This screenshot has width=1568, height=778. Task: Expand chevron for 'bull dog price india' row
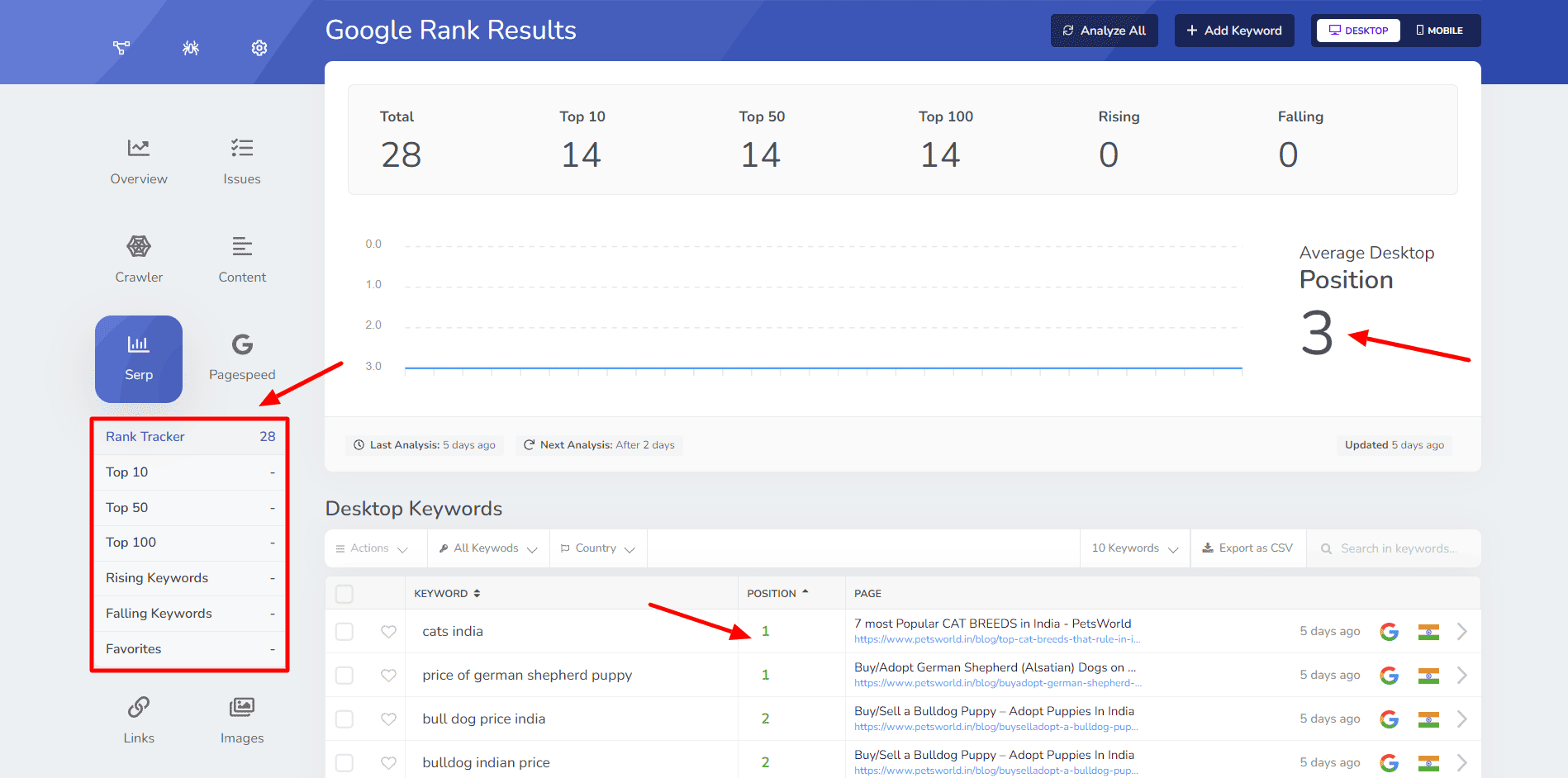tap(1461, 719)
